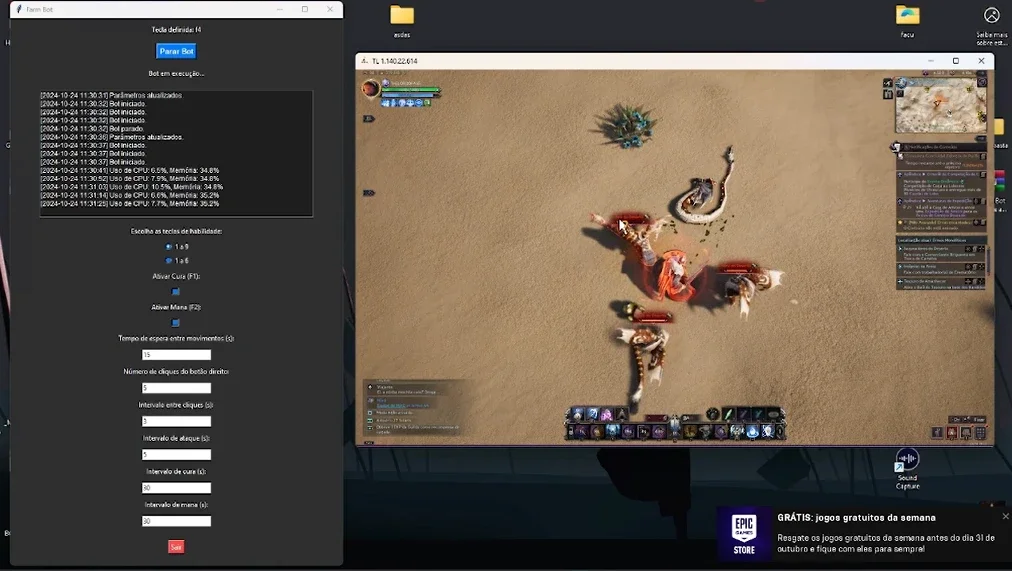Viewport: 1012px width, 571px height.
Task: Click the round orb icon beside green blade skill
Action: click(x=713, y=414)
